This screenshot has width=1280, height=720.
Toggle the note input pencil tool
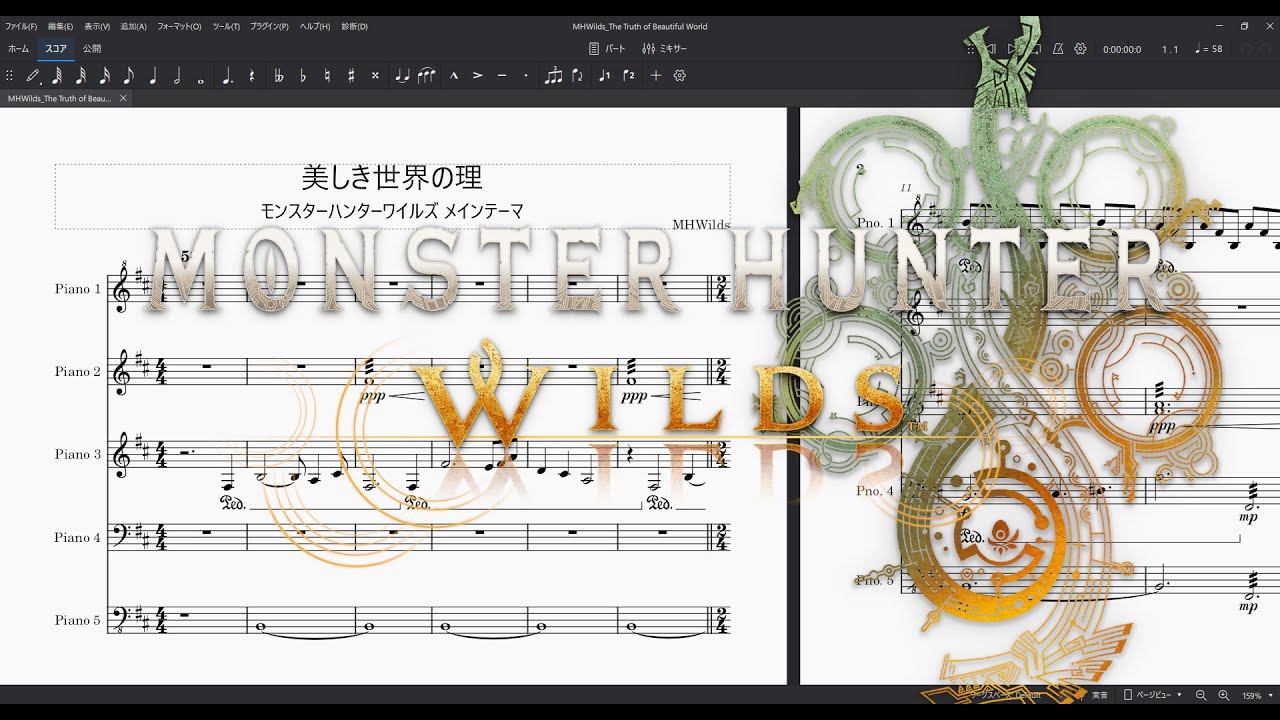coord(33,75)
